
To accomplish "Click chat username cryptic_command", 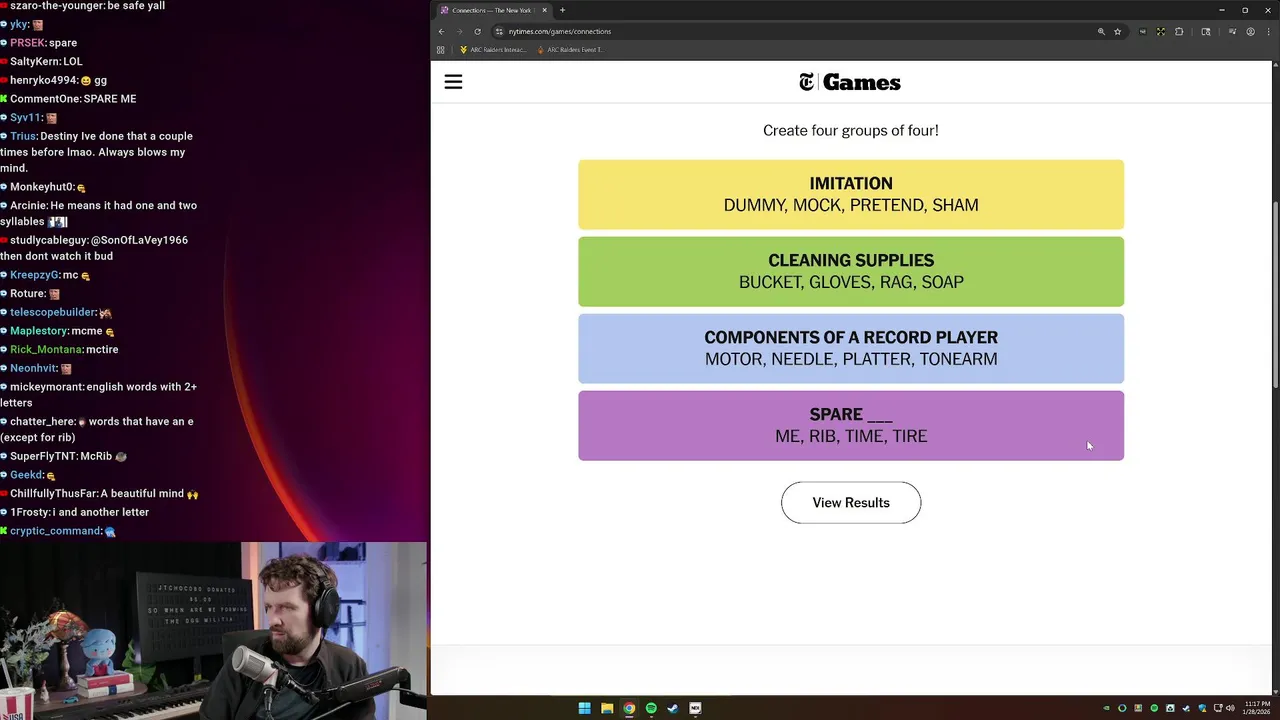I will pos(56,531).
